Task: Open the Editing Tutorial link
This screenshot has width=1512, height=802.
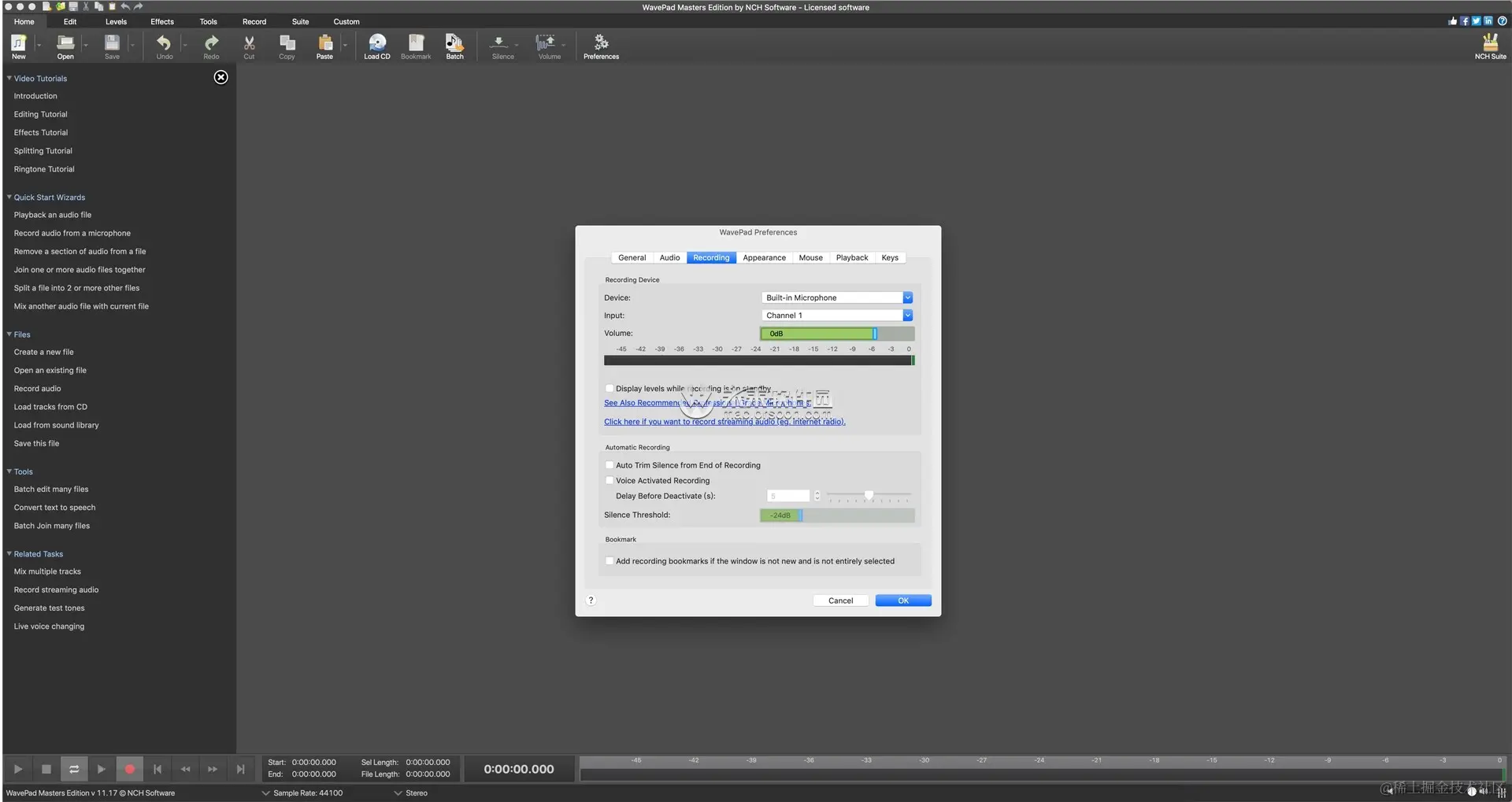Action: (x=41, y=114)
